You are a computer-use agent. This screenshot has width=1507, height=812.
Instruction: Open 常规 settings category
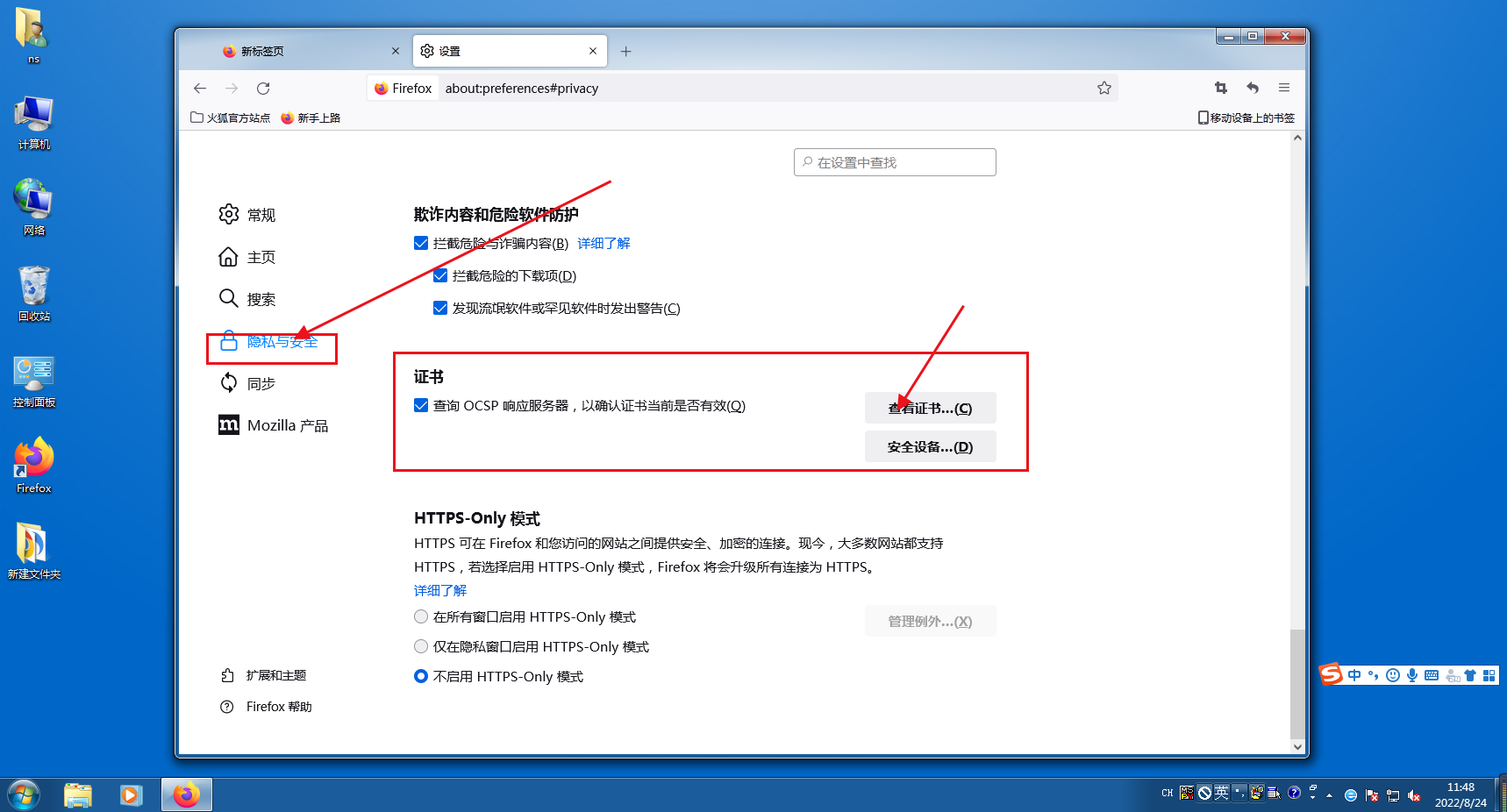[x=247, y=215]
